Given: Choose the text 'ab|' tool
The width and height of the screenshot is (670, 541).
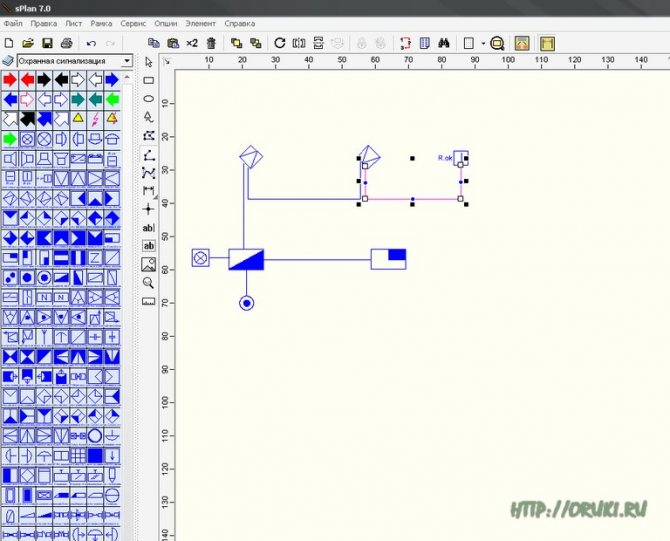Looking at the screenshot, I should coord(149,228).
